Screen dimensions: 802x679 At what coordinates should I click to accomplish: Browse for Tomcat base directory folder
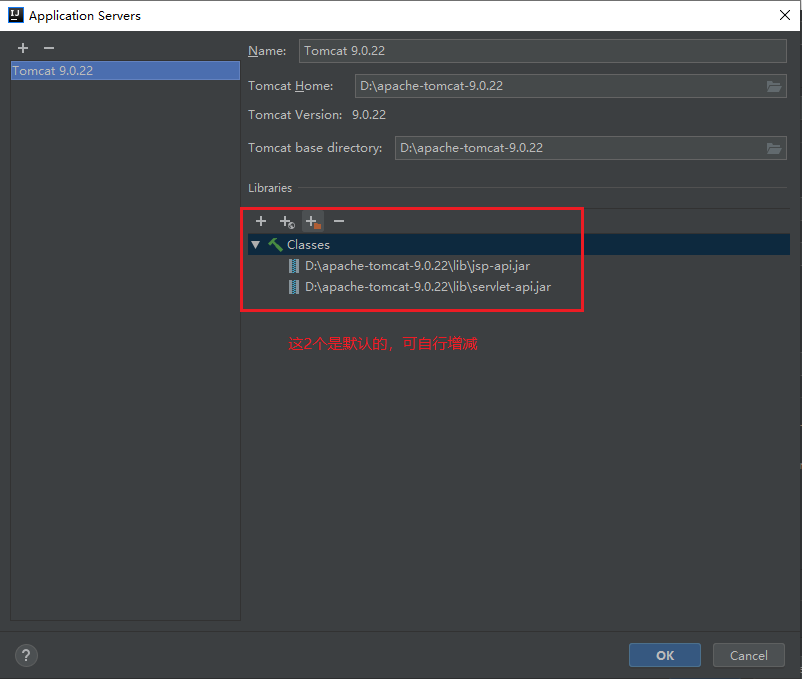coord(774,148)
